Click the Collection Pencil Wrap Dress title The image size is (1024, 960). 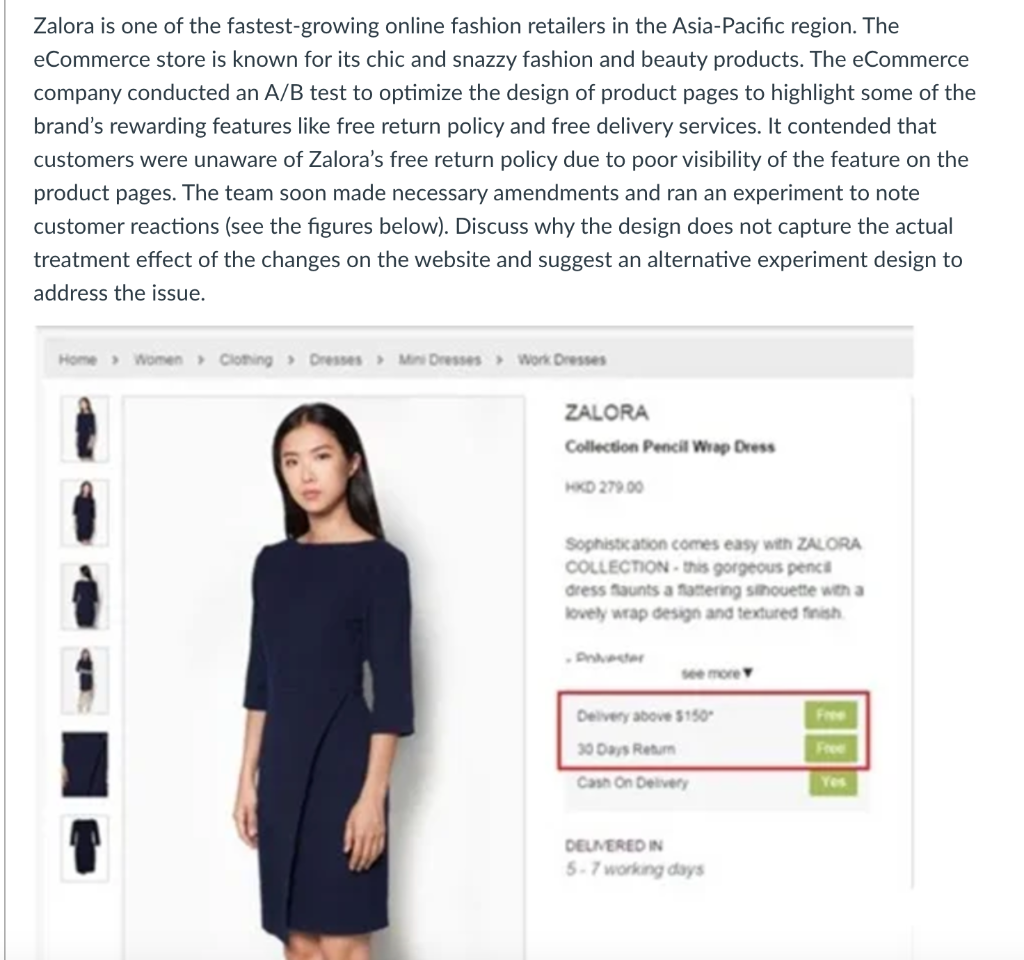[670, 447]
